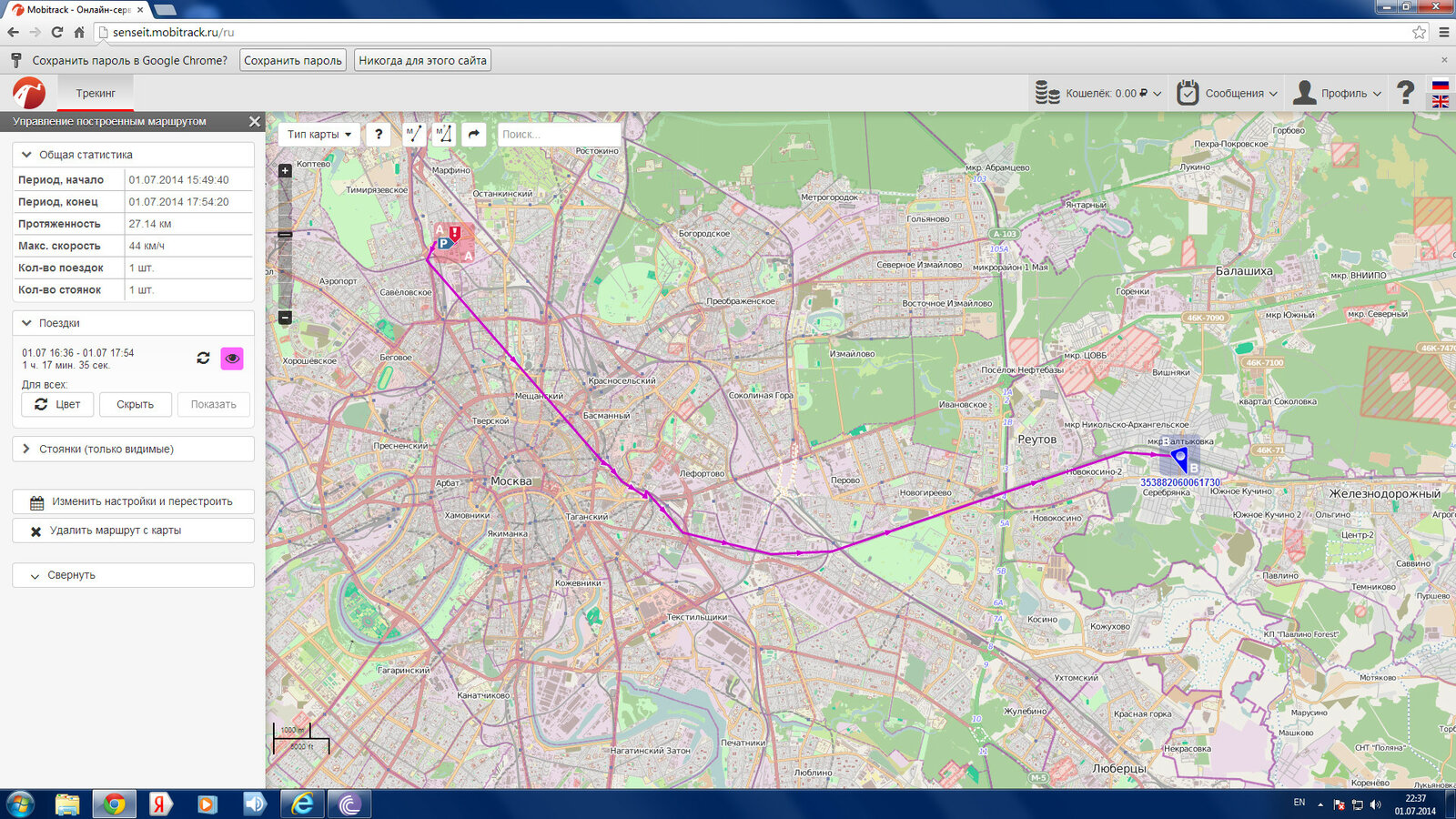Click the Mobitrack logo

click(29, 93)
